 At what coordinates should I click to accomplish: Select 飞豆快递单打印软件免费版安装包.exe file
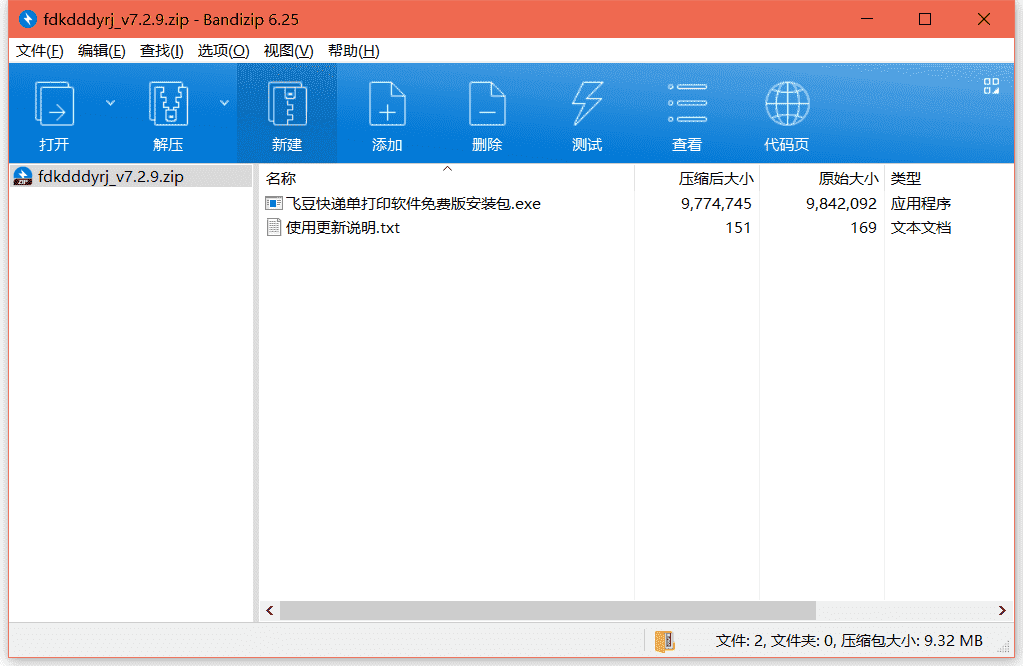(413, 204)
